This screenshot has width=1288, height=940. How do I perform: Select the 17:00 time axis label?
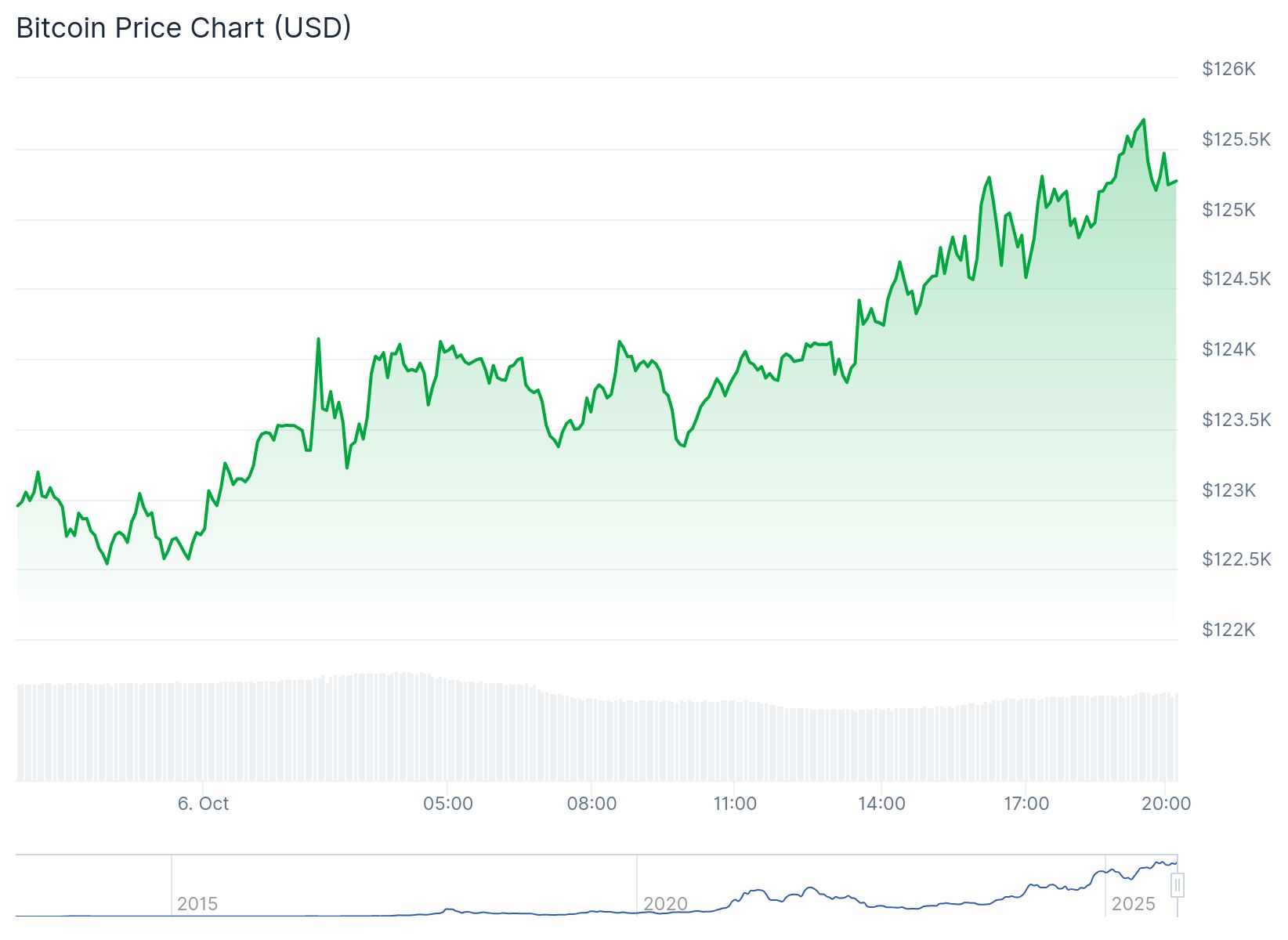click(1026, 804)
